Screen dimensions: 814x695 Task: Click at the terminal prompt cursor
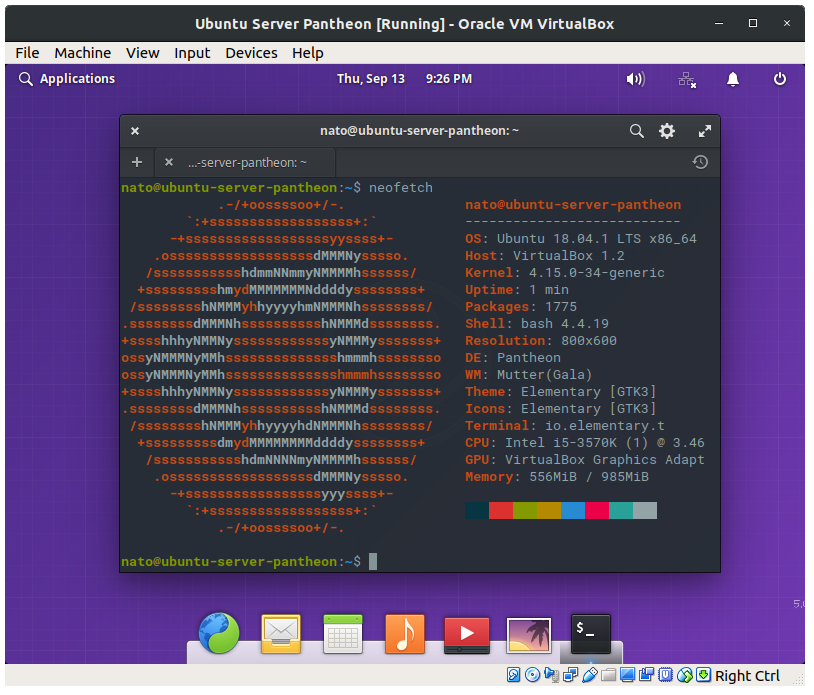tap(373, 562)
